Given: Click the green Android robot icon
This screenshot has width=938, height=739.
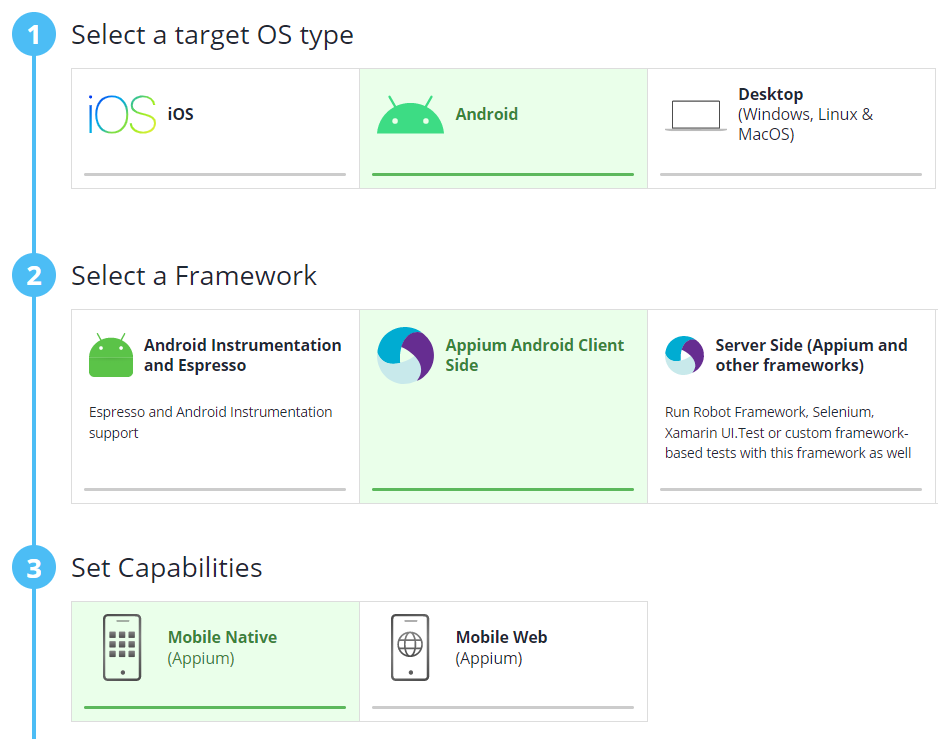Looking at the screenshot, I should click(410, 115).
